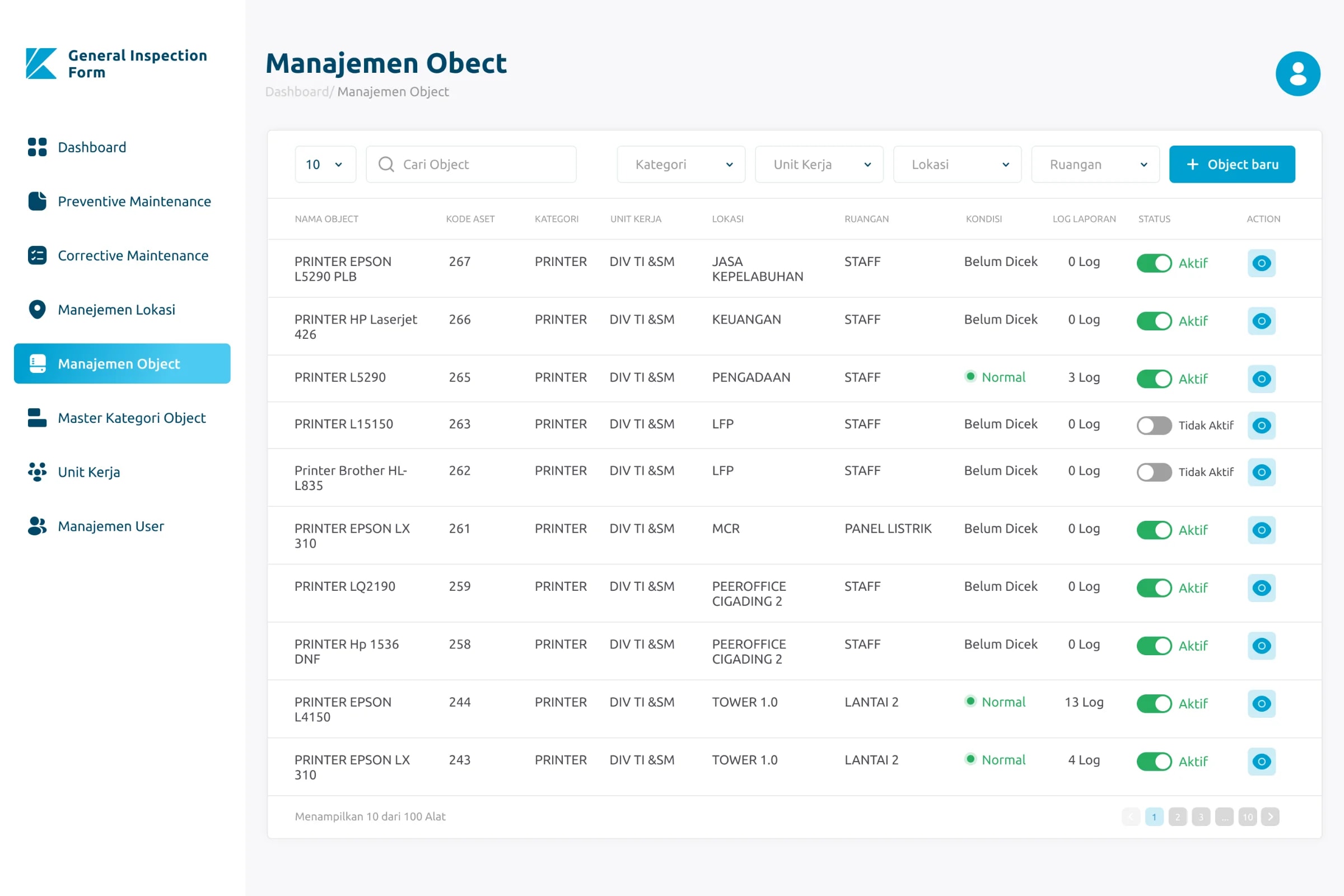View details of PRINTER EPSON L5290 PLB
Viewport: 1344px width, 896px height.
(1261, 263)
